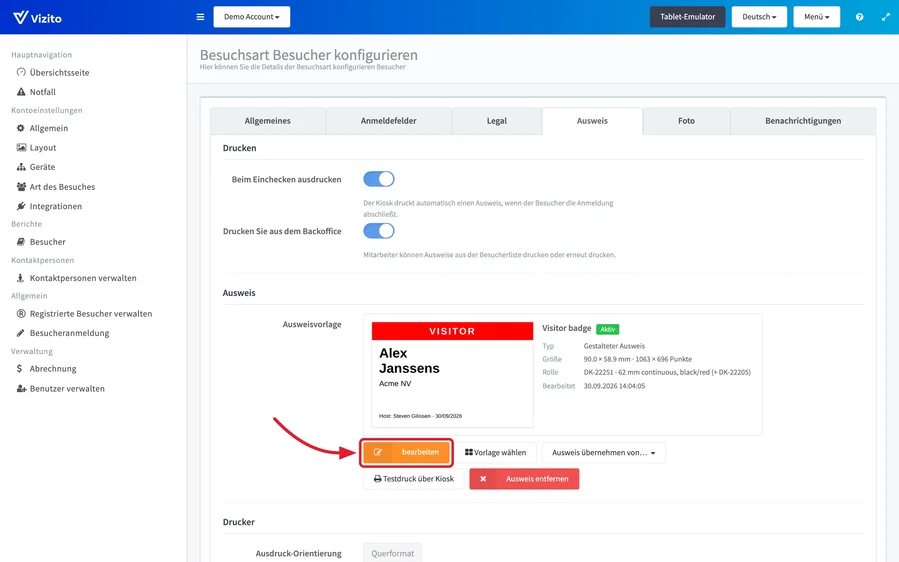Click the red Ausweis entfernen button
This screenshot has height=562, width=899.
pyautogui.click(x=524, y=479)
